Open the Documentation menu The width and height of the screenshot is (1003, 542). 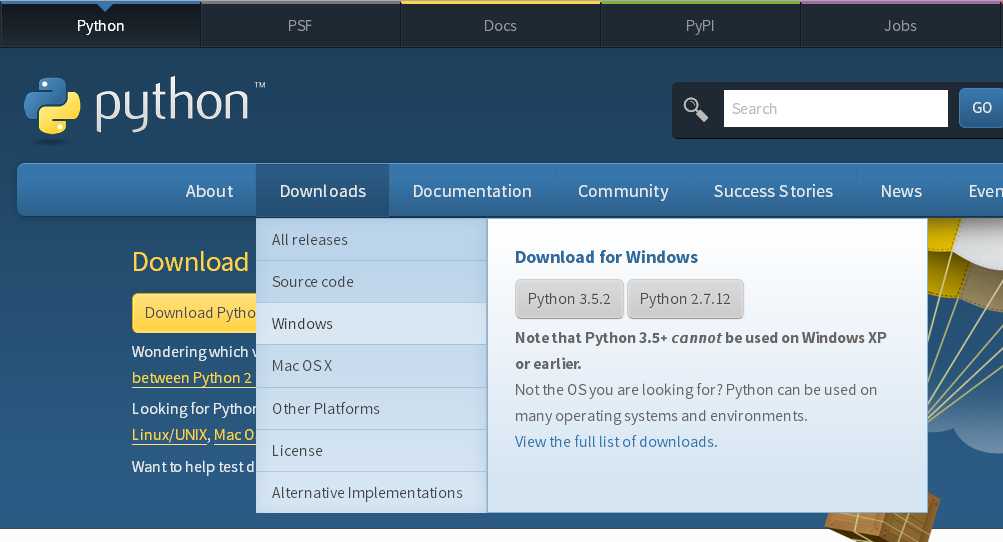[472, 191]
